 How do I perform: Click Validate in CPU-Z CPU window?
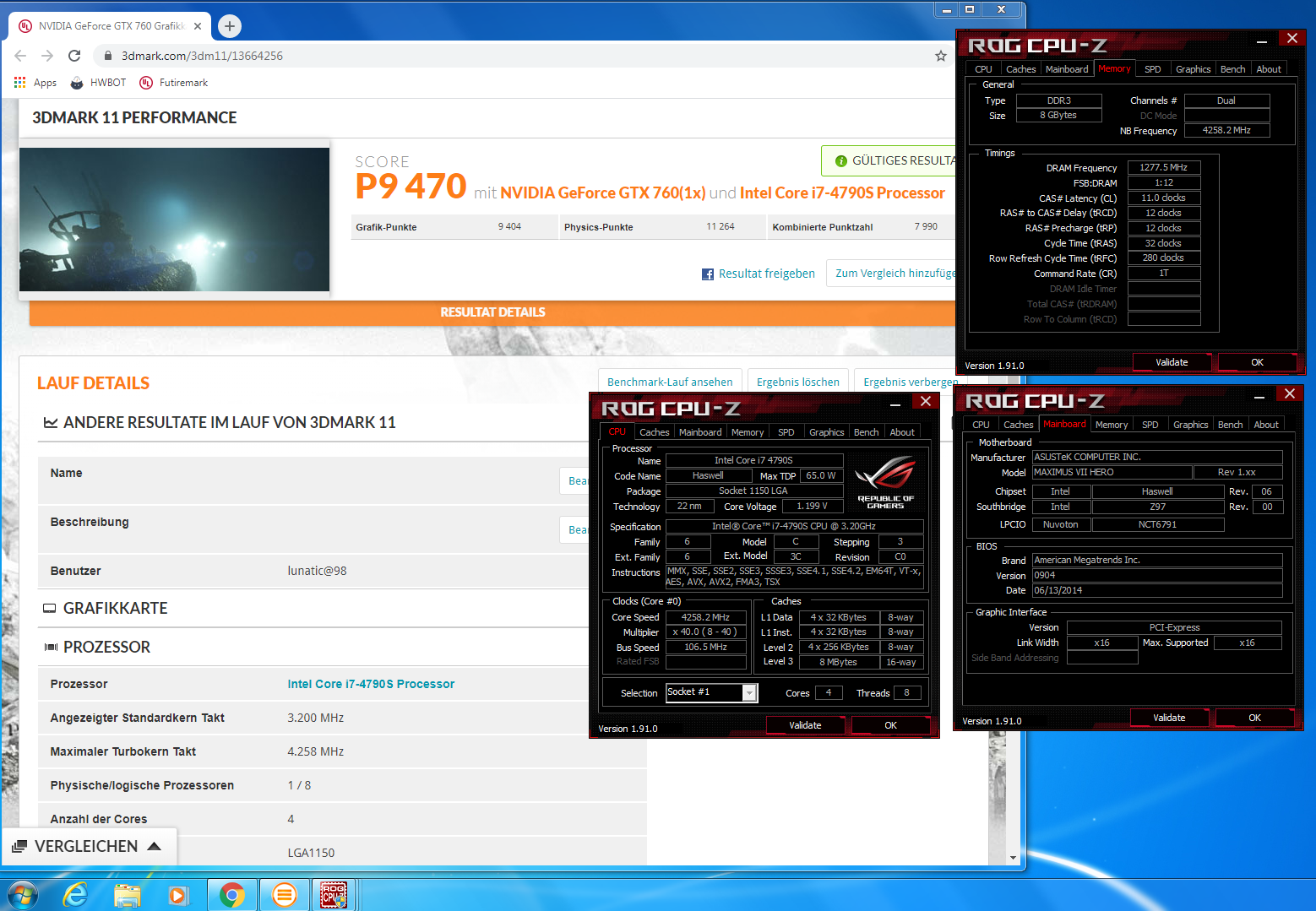(x=805, y=725)
